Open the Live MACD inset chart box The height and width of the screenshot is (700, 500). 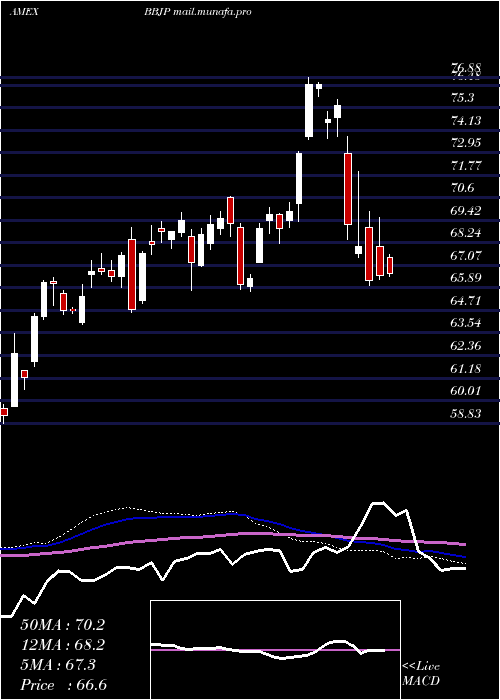pyautogui.click(x=275, y=650)
